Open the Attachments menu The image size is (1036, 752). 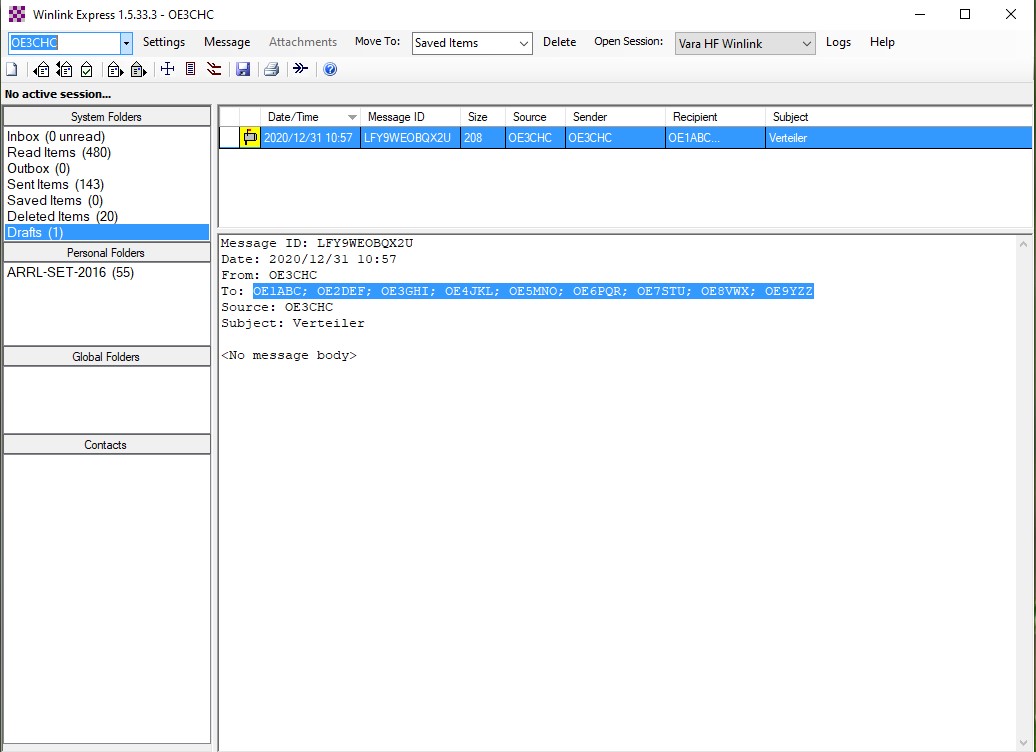click(303, 42)
